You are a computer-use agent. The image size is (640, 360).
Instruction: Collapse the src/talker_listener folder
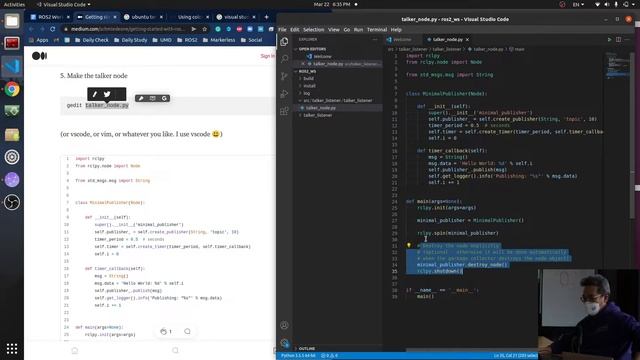(x=338, y=100)
